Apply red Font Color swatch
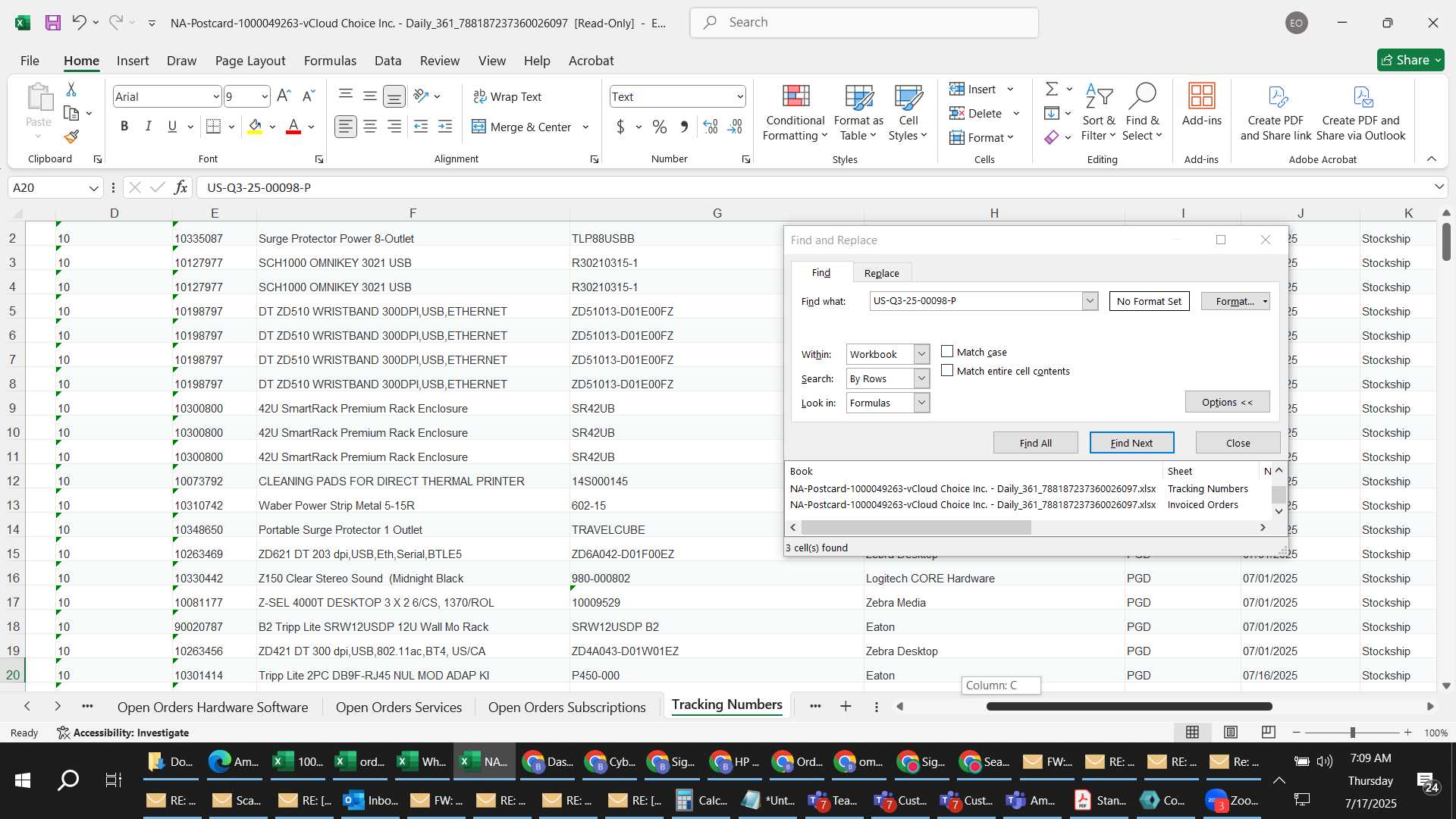Viewport: 1456px width, 819px height. (x=293, y=127)
